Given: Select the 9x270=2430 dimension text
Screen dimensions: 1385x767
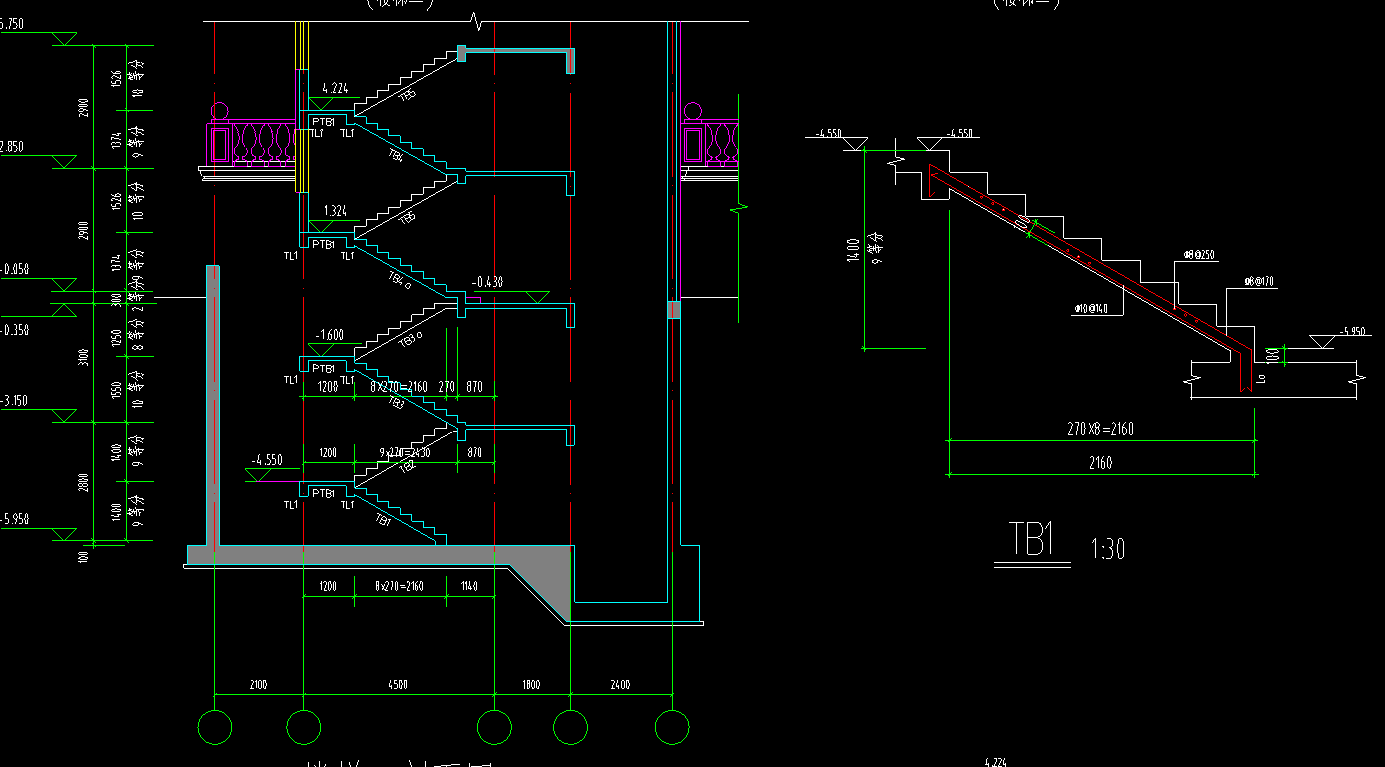Looking at the screenshot, I should tap(405, 453).
